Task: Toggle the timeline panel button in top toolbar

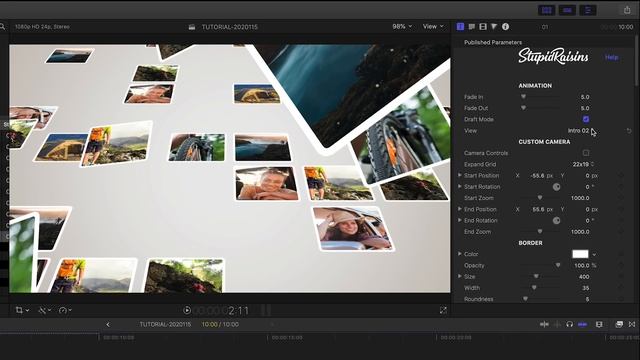Action: click(x=567, y=10)
